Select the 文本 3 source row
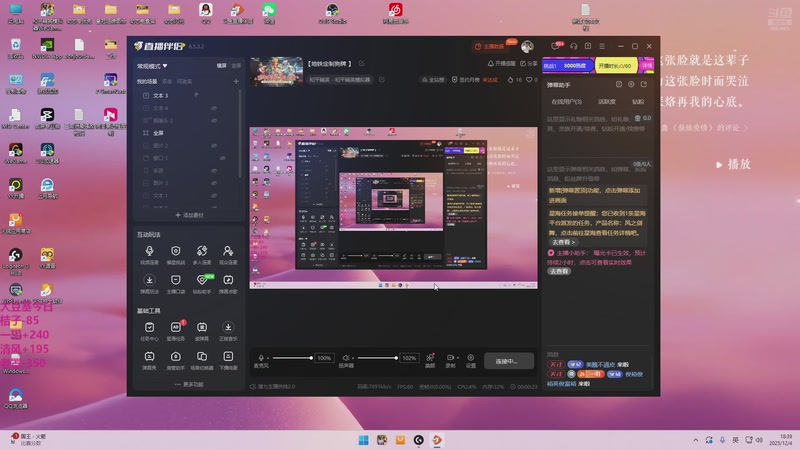 (x=187, y=95)
